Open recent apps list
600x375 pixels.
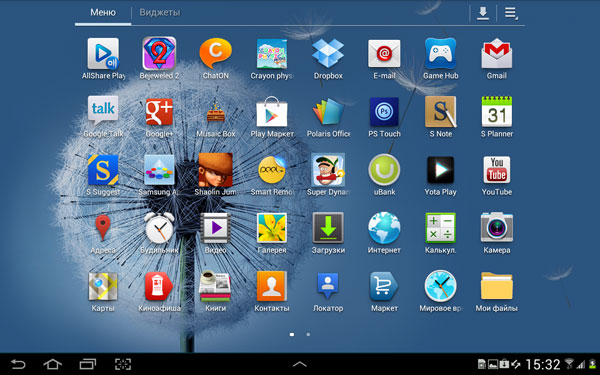(87, 364)
